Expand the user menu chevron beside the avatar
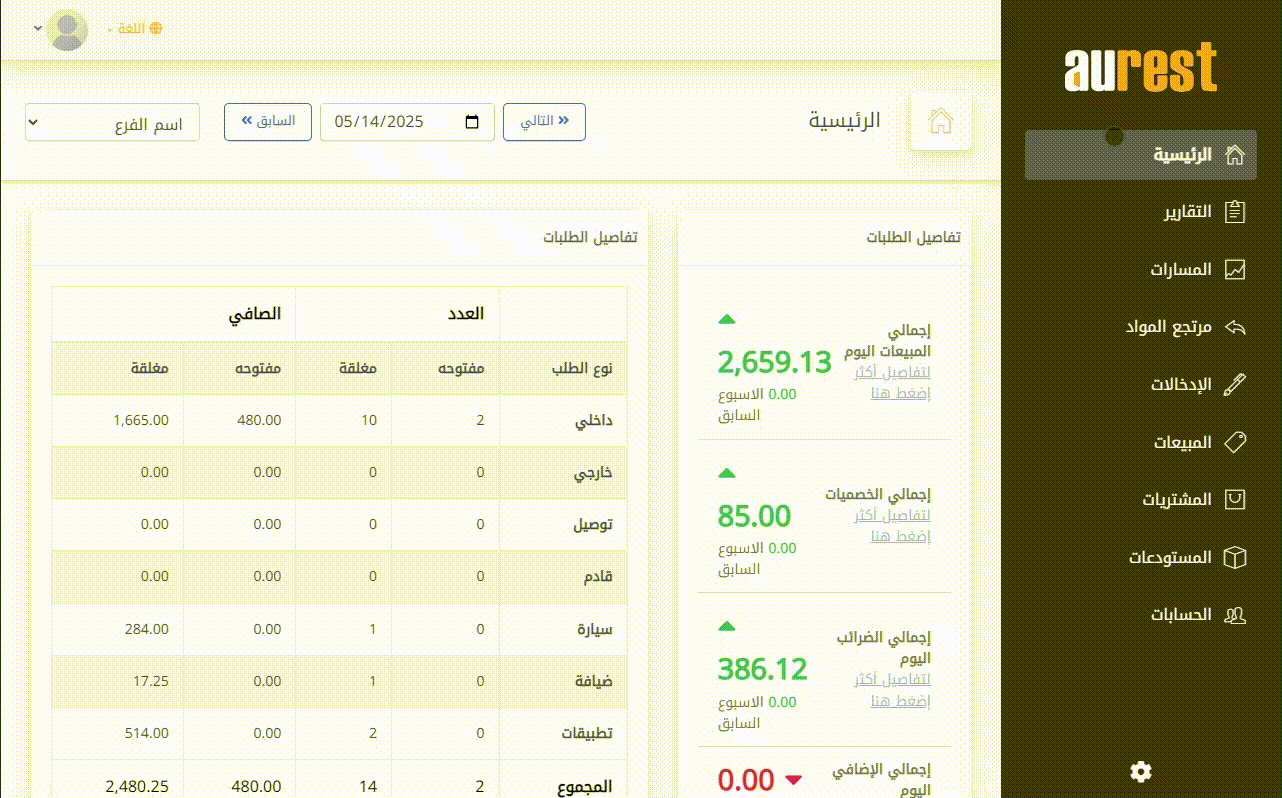 click(38, 28)
